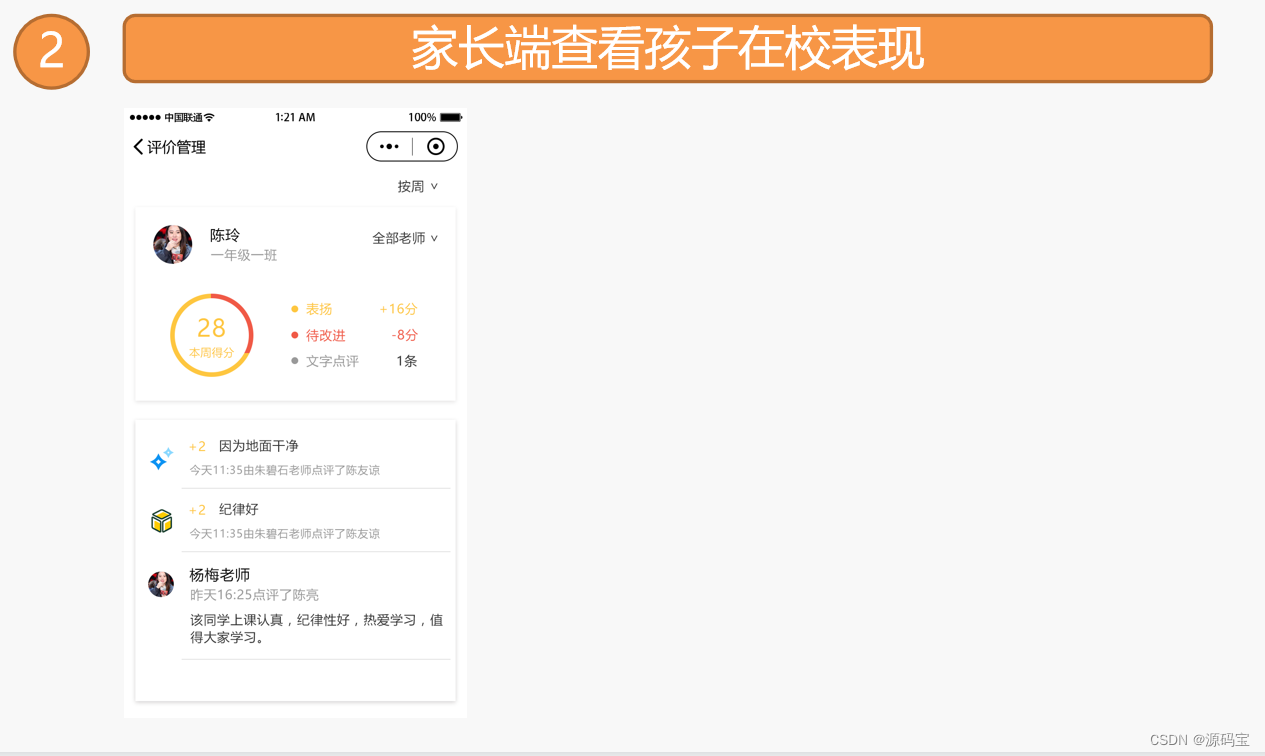
Task: Tap the class label 一年级一班
Action: click(244, 256)
